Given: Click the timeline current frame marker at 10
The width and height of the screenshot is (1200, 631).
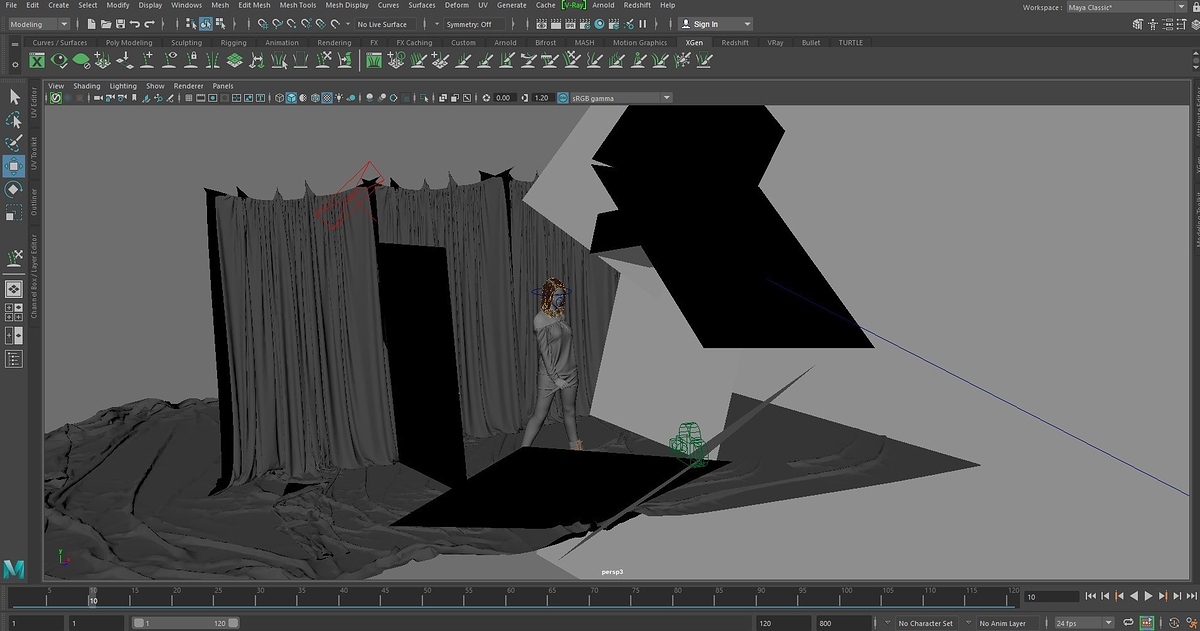Looking at the screenshot, I should pyautogui.click(x=93, y=597).
